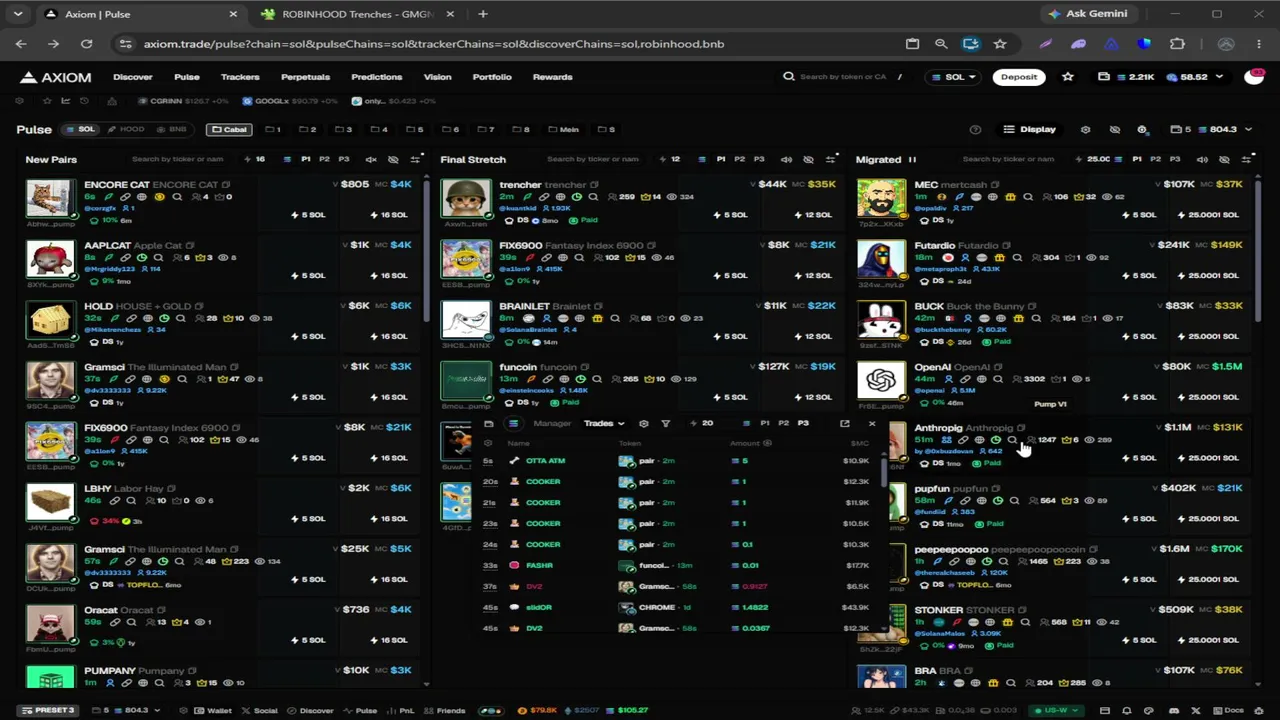Copy the ENCORE CAT contract address icon
1280x720 pixels.
pyautogui.click(x=226, y=185)
